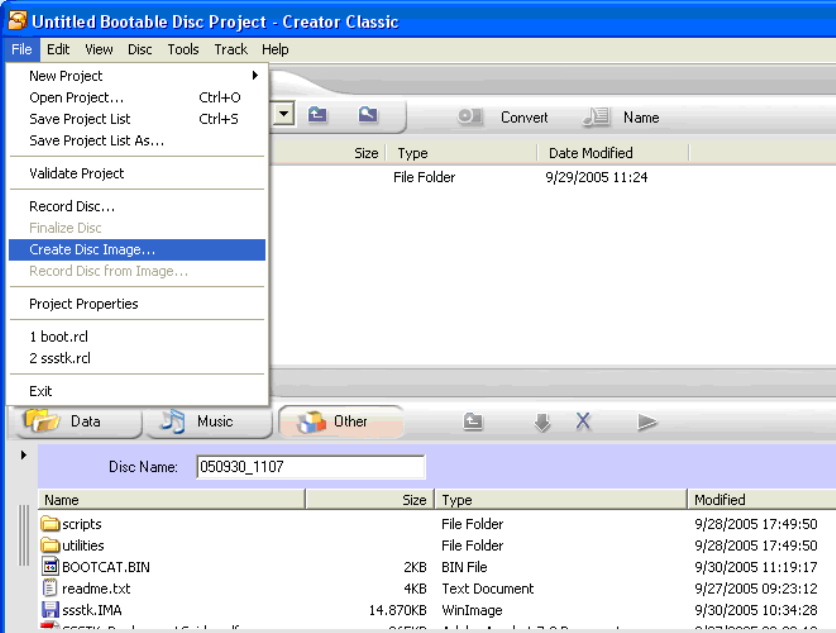The height and width of the screenshot is (633, 836).
Task: Sort source list by Size column
Action: pos(366,154)
